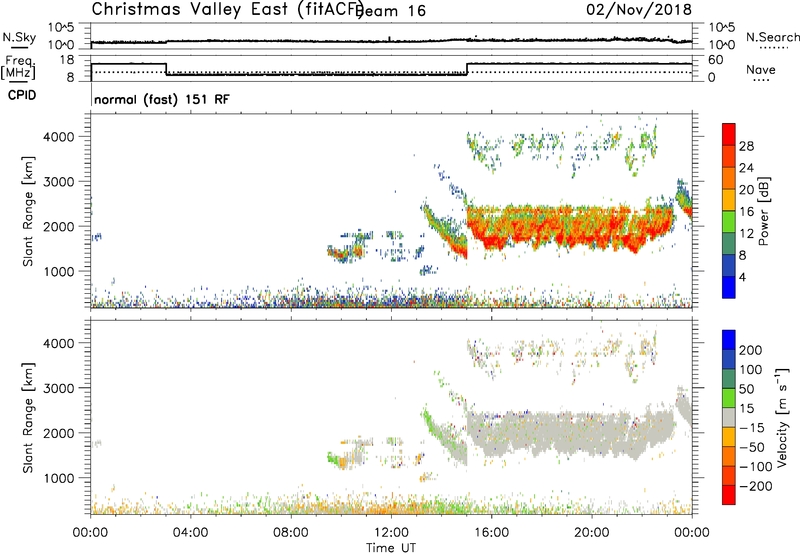Click the 'Slant Range [km]' label of power panel
800x554 pixels.
28,211
